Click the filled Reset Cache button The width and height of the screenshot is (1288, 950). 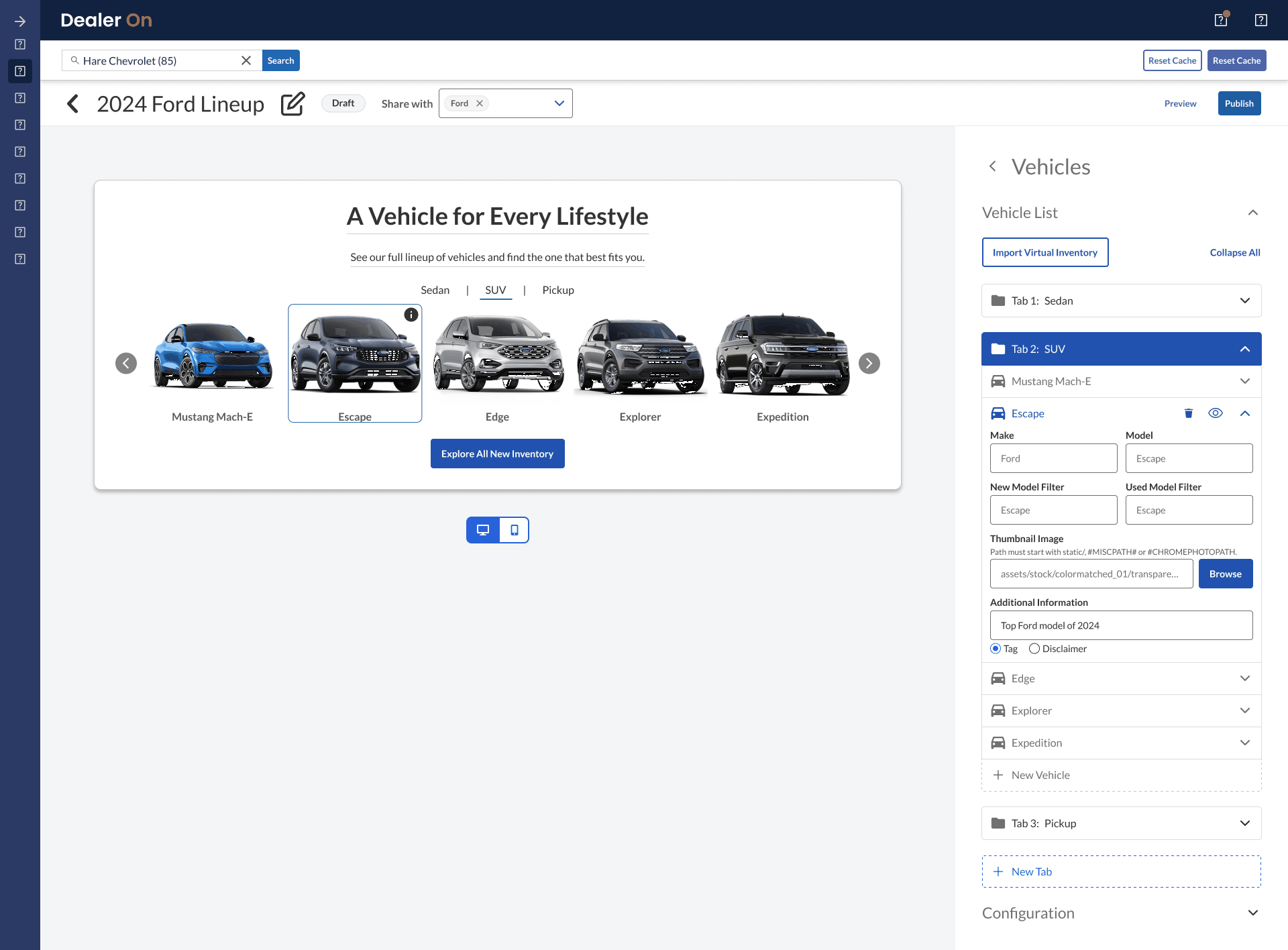(x=1236, y=60)
